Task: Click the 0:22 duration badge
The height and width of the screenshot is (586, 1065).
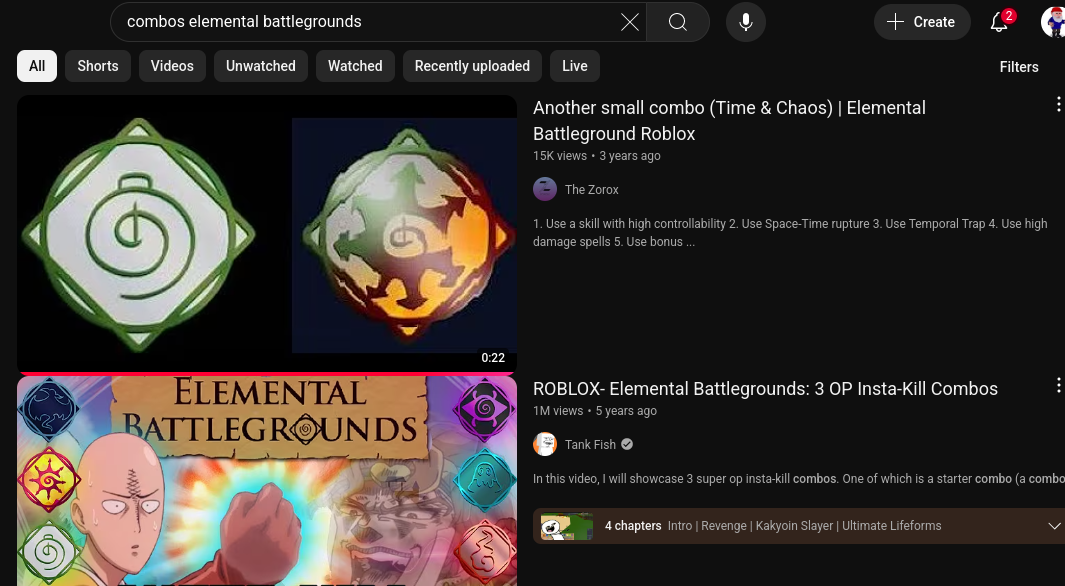Action: 493,358
